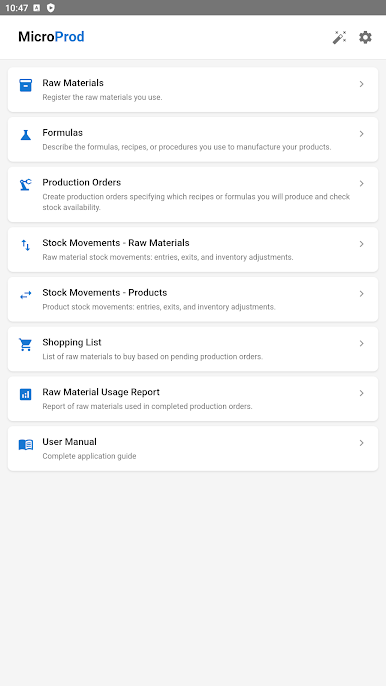Viewport: 386px width, 686px height.
Task: Select Stock Movements - Products title
Action: [x=105, y=292]
